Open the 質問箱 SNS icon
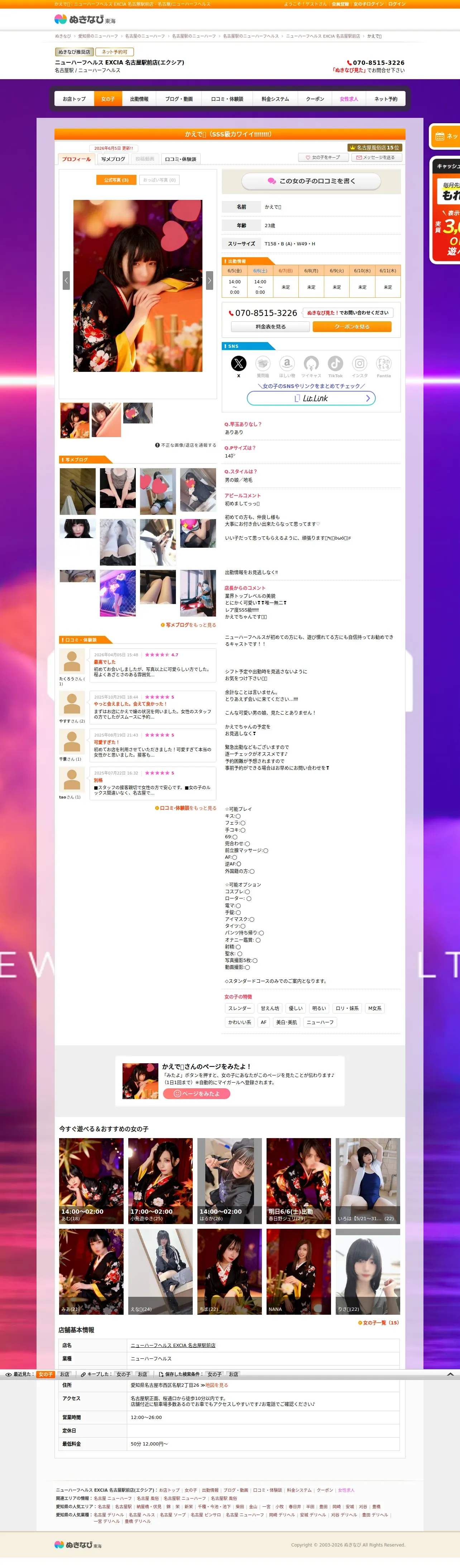The height and width of the screenshot is (1568, 460). pos(263,363)
